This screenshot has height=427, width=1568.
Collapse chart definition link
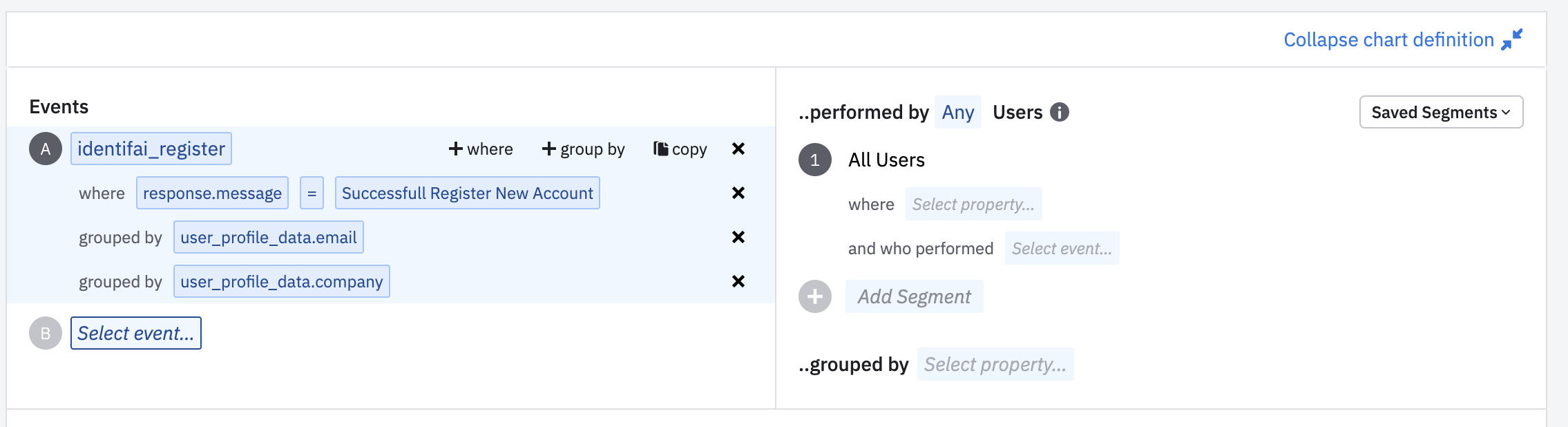pos(1388,40)
